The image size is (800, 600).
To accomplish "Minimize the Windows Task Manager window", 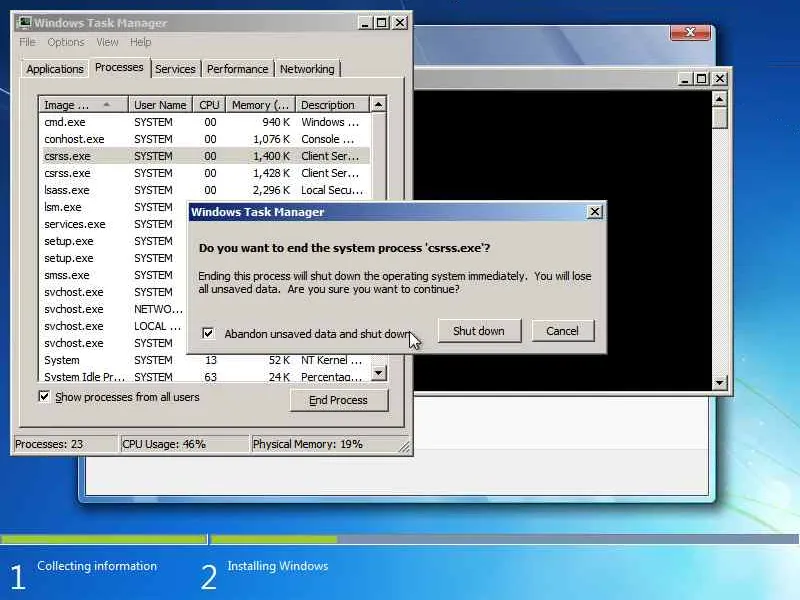I will point(364,23).
